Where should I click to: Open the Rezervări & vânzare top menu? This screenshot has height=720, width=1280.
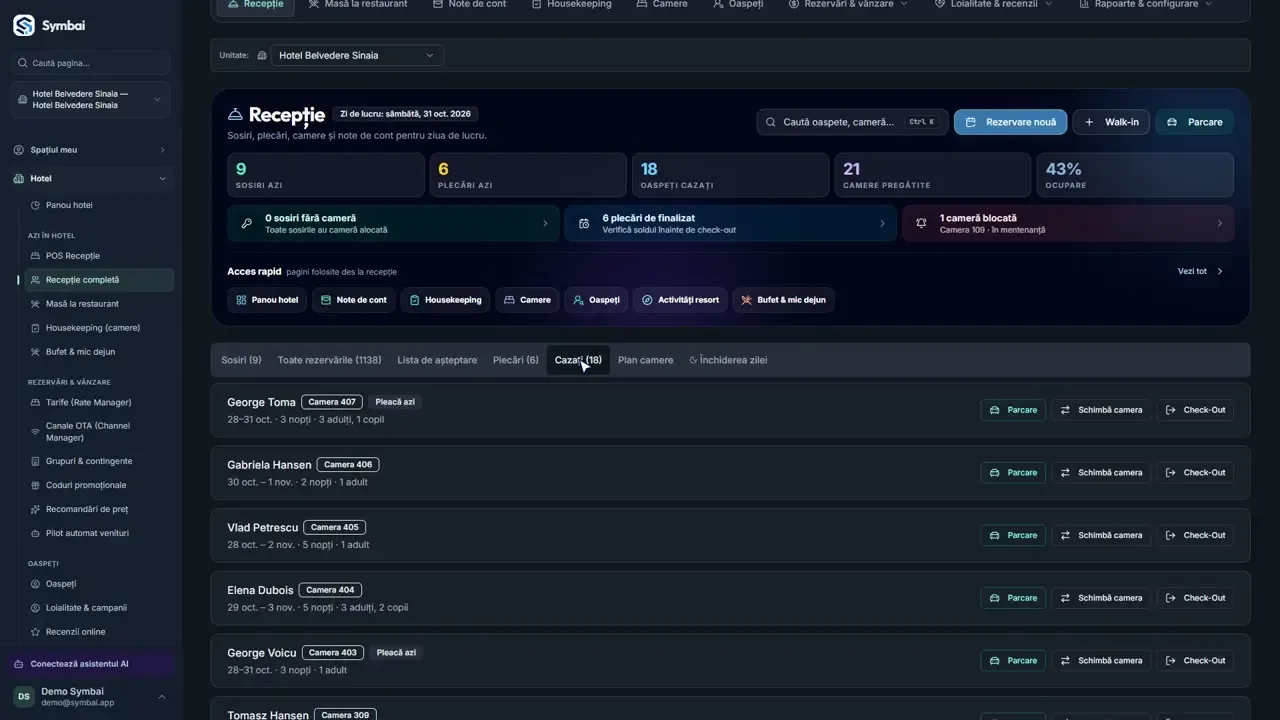click(x=848, y=5)
